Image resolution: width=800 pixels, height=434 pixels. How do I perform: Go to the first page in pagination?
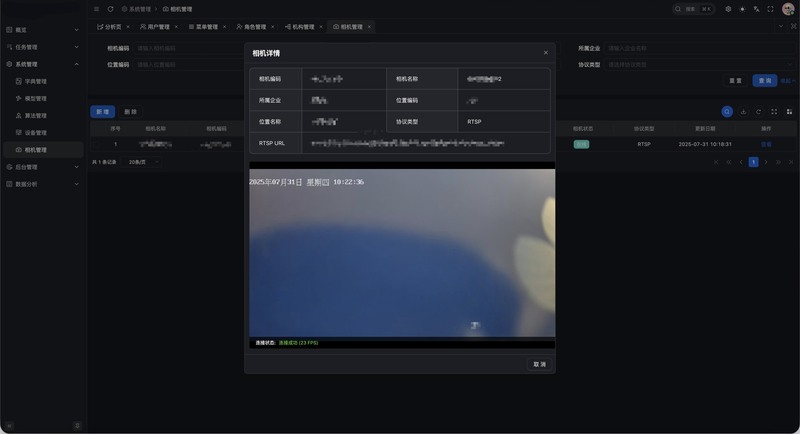tap(716, 162)
